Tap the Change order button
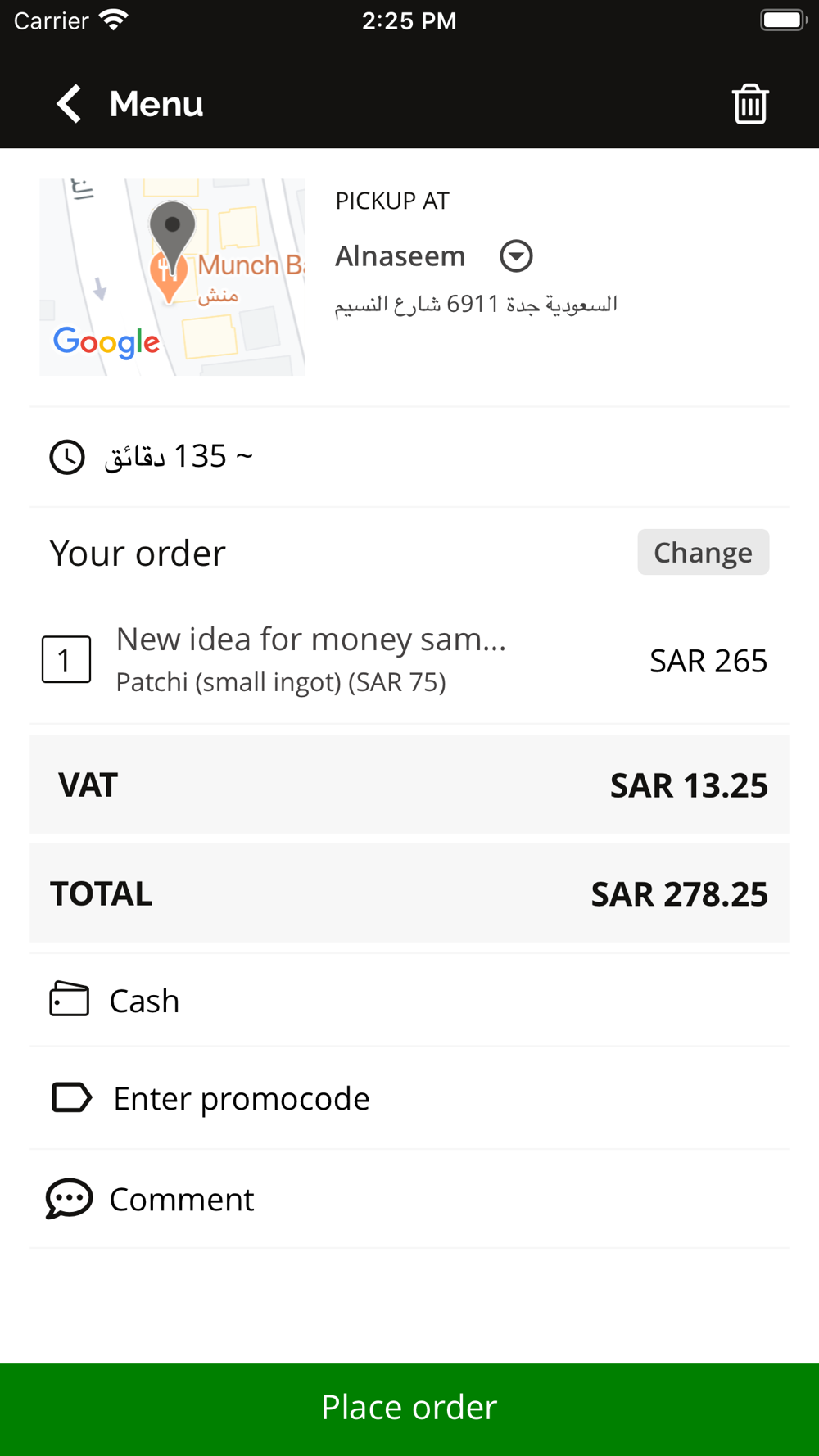This screenshot has height=1456, width=819. pos(703,552)
